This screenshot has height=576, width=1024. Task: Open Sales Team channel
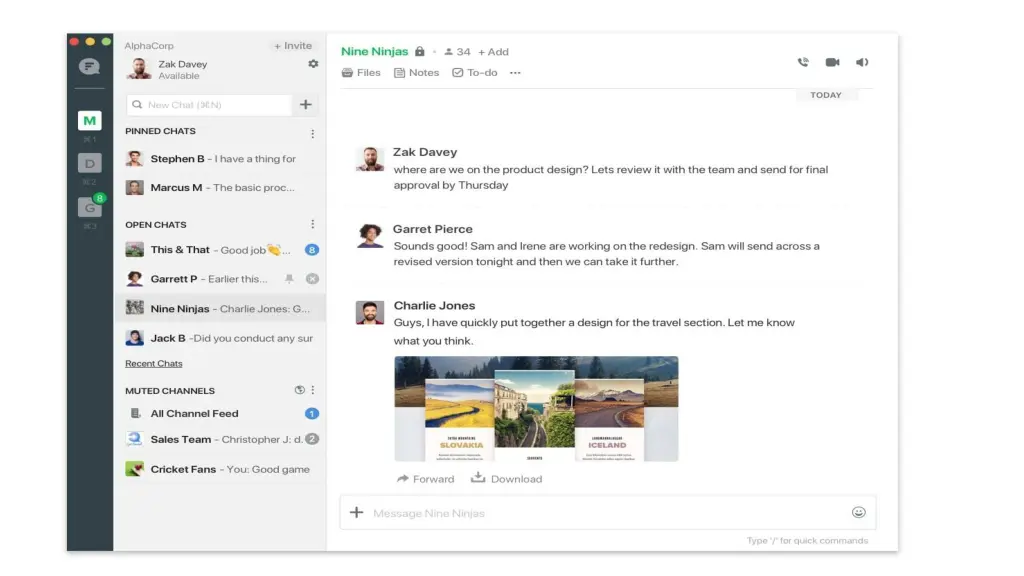click(x=221, y=440)
